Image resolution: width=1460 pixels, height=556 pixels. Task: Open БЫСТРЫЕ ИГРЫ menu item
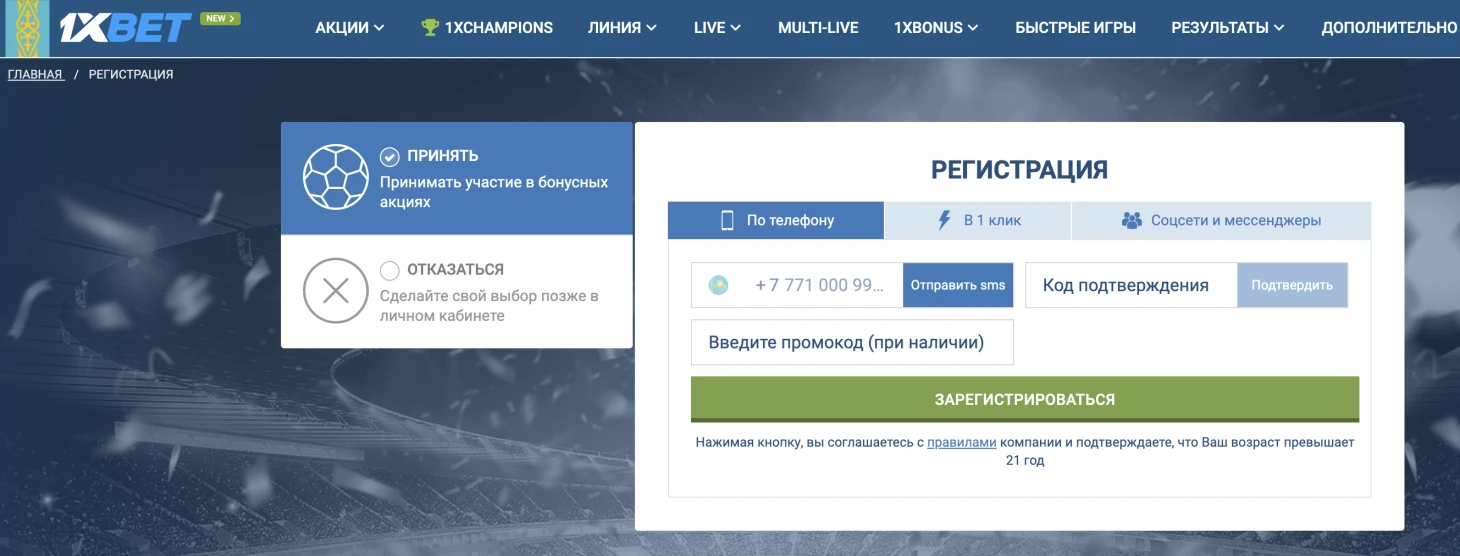[1075, 28]
